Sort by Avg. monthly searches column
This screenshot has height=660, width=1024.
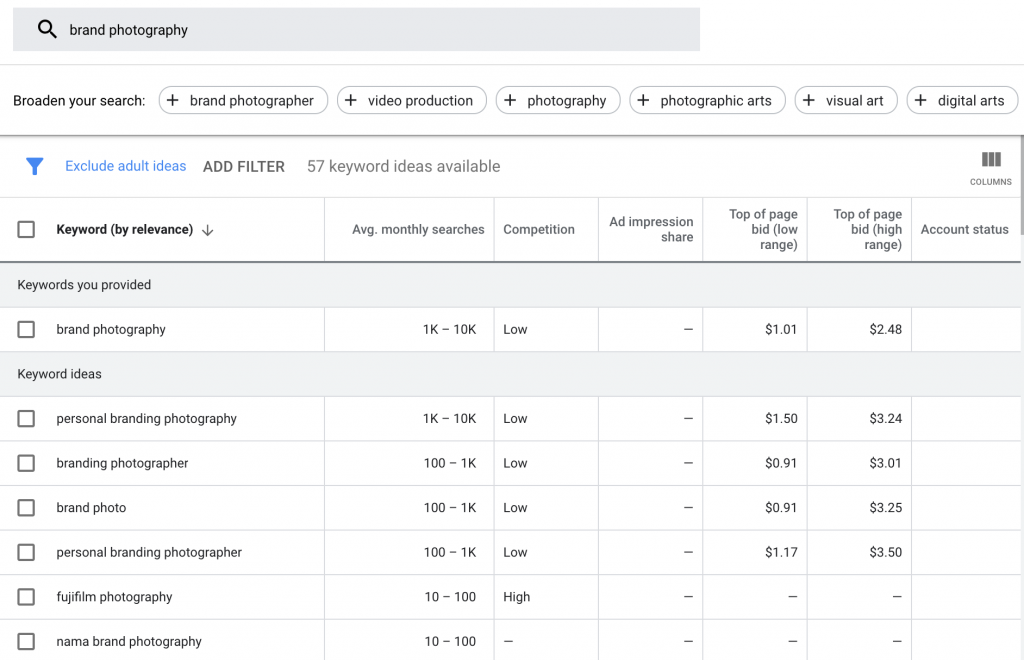point(418,230)
